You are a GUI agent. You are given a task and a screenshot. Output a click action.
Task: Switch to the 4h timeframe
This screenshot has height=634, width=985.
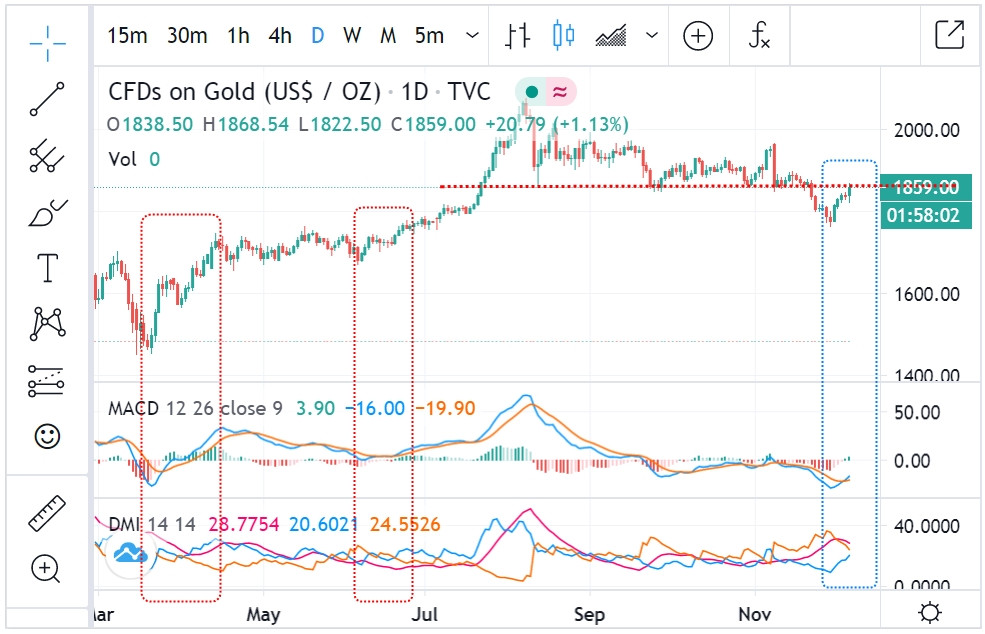[280, 36]
